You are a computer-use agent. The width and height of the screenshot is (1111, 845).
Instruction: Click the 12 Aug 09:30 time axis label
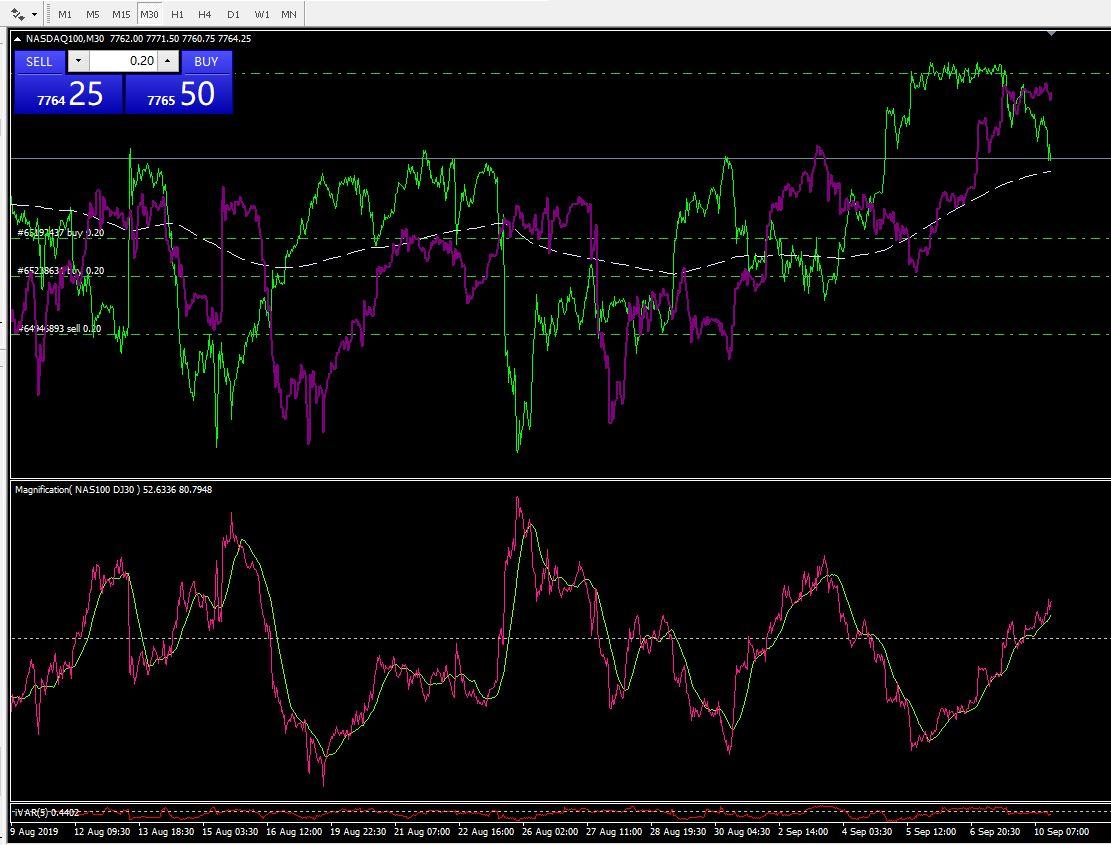[x=102, y=832]
